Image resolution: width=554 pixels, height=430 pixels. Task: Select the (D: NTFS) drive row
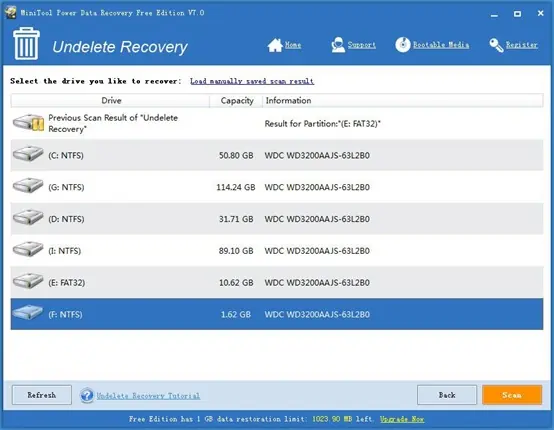coord(277,219)
